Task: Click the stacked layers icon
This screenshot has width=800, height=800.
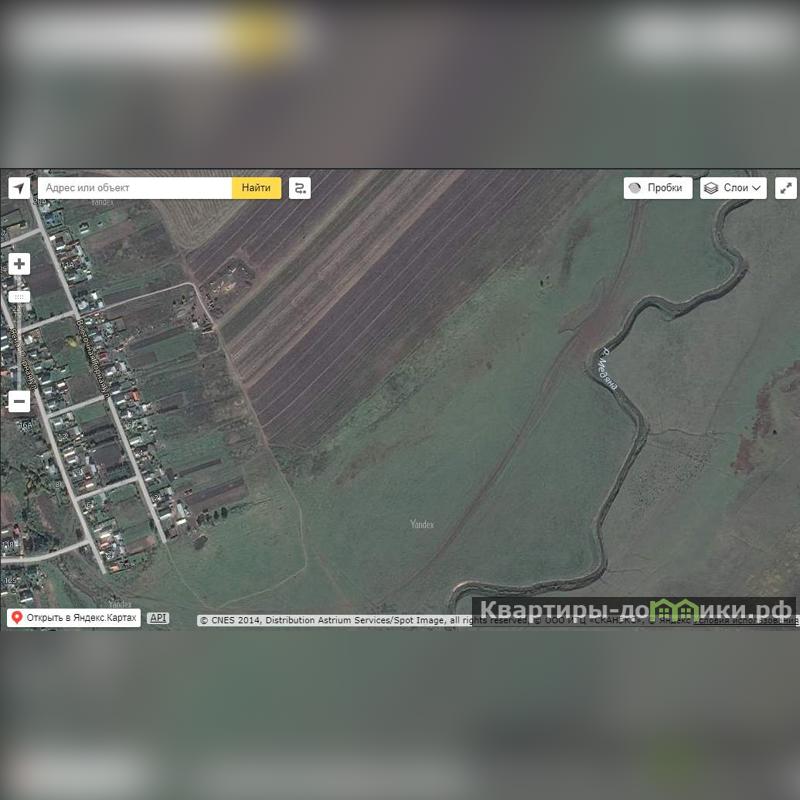Action: (x=711, y=188)
